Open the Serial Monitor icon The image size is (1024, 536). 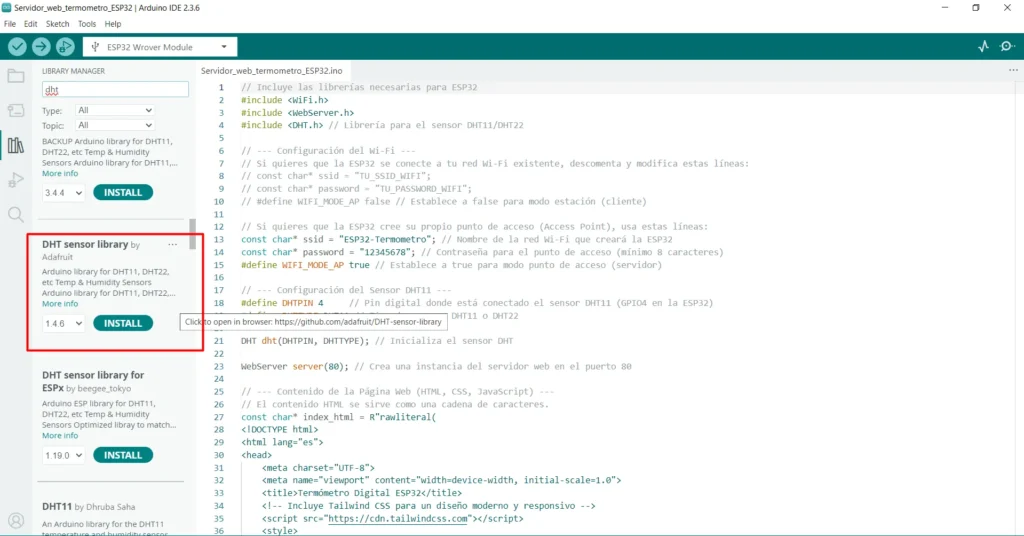point(1007,46)
